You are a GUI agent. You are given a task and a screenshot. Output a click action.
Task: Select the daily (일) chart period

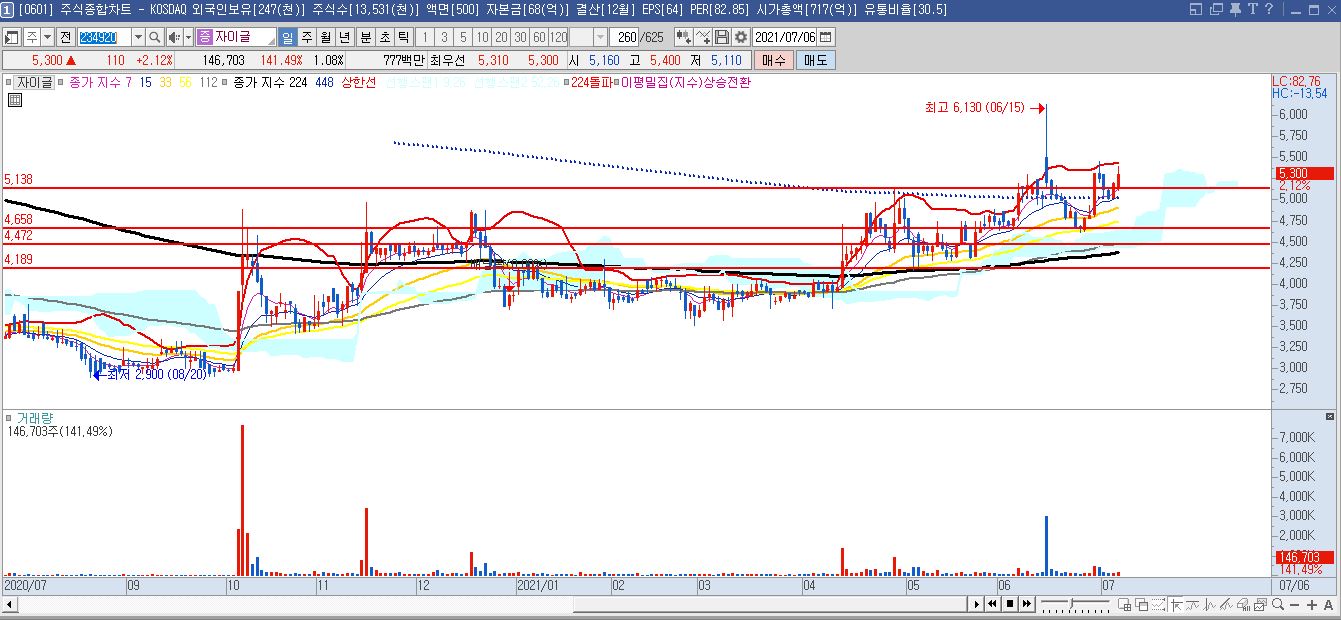(x=288, y=37)
